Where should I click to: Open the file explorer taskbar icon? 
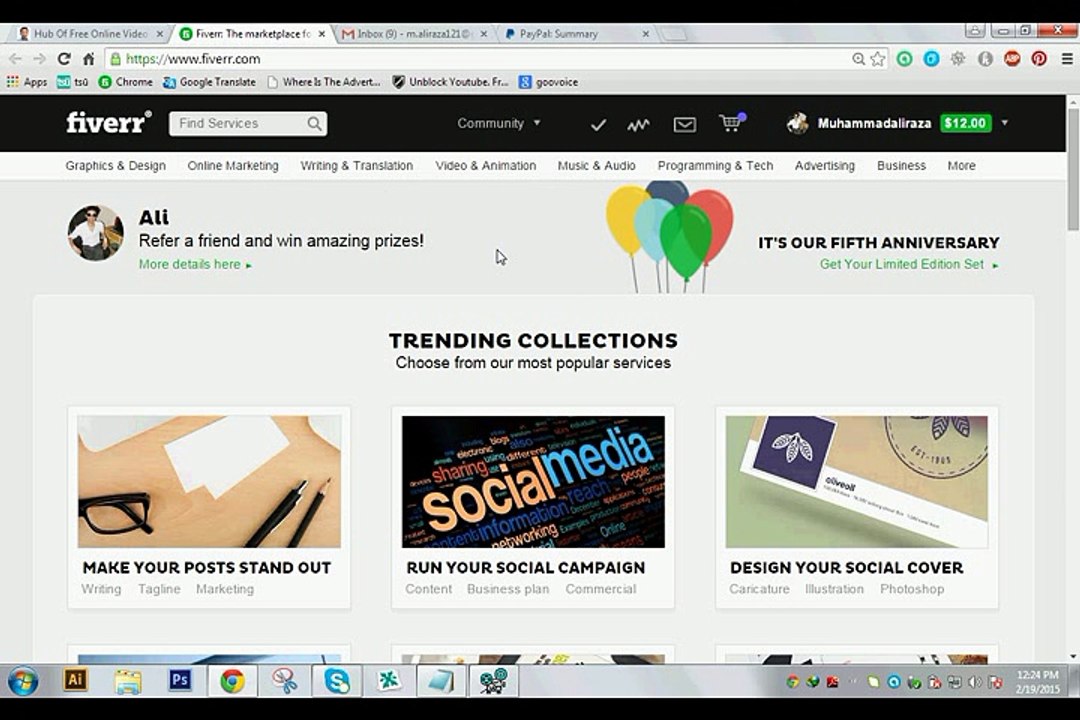127,681
